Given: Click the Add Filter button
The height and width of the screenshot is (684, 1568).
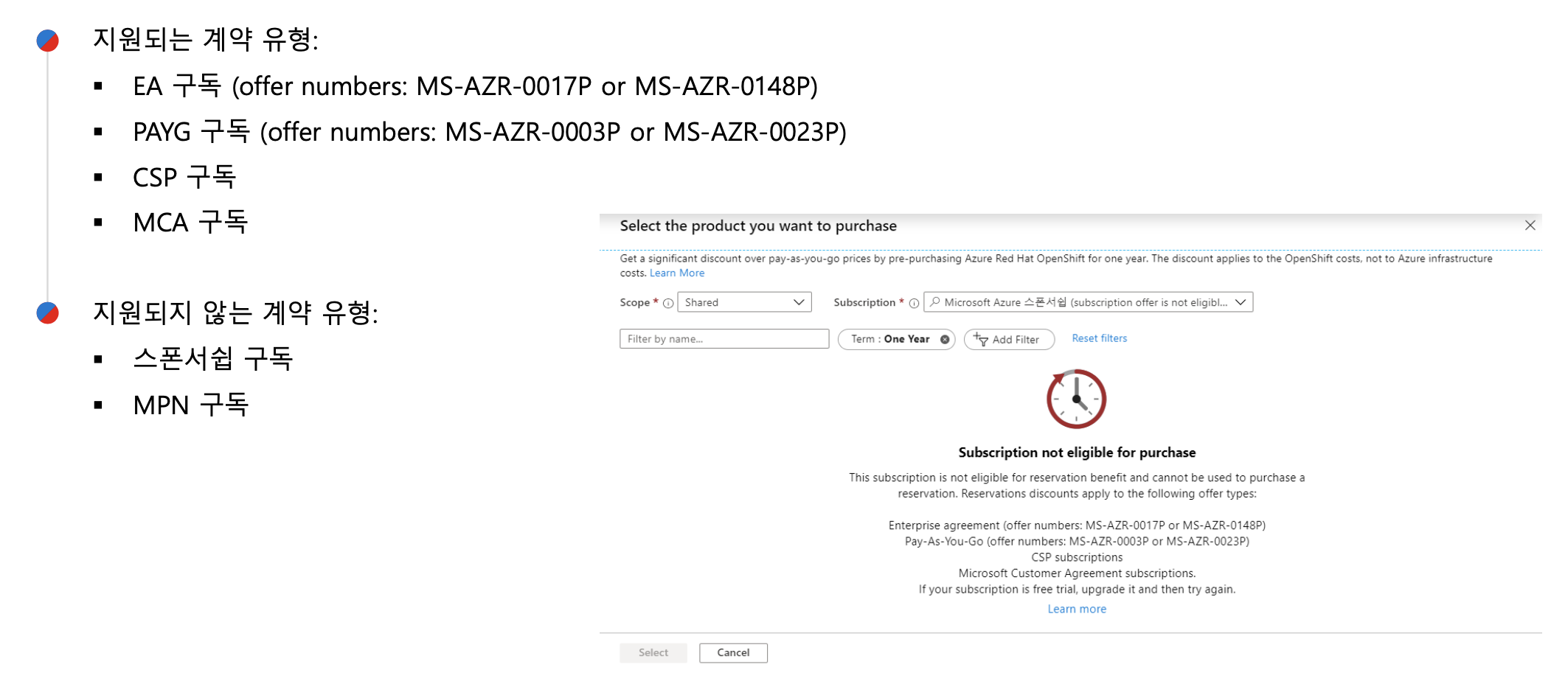Looking at the screenshot, I should [x=1009, y=339].
